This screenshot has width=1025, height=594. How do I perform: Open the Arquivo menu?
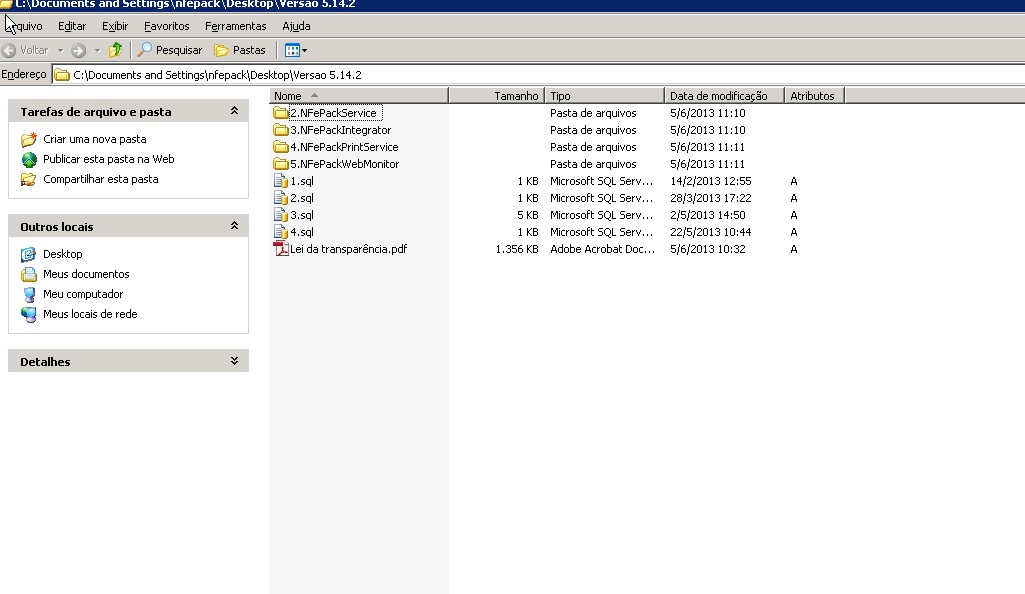[x=23, y=26]
